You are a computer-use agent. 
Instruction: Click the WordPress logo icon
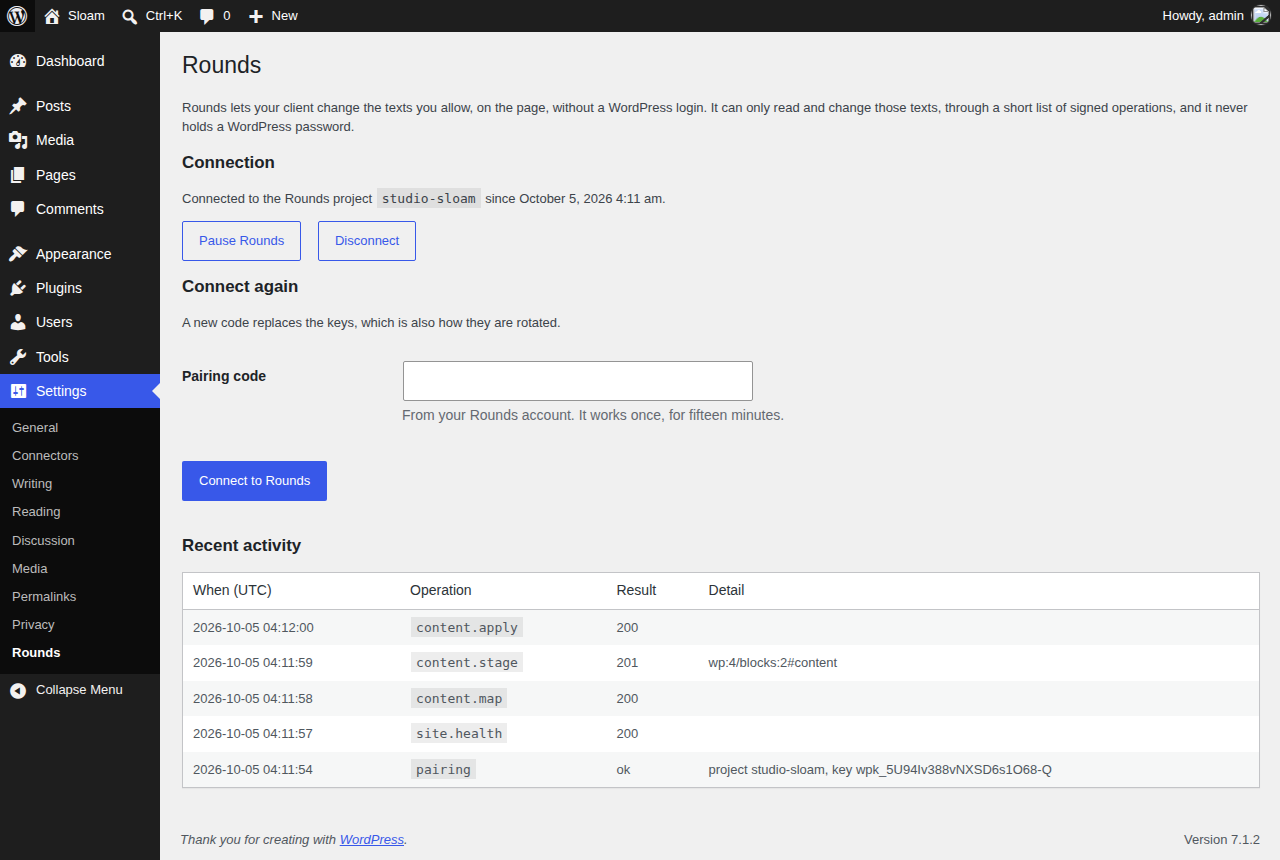[17, 16]
